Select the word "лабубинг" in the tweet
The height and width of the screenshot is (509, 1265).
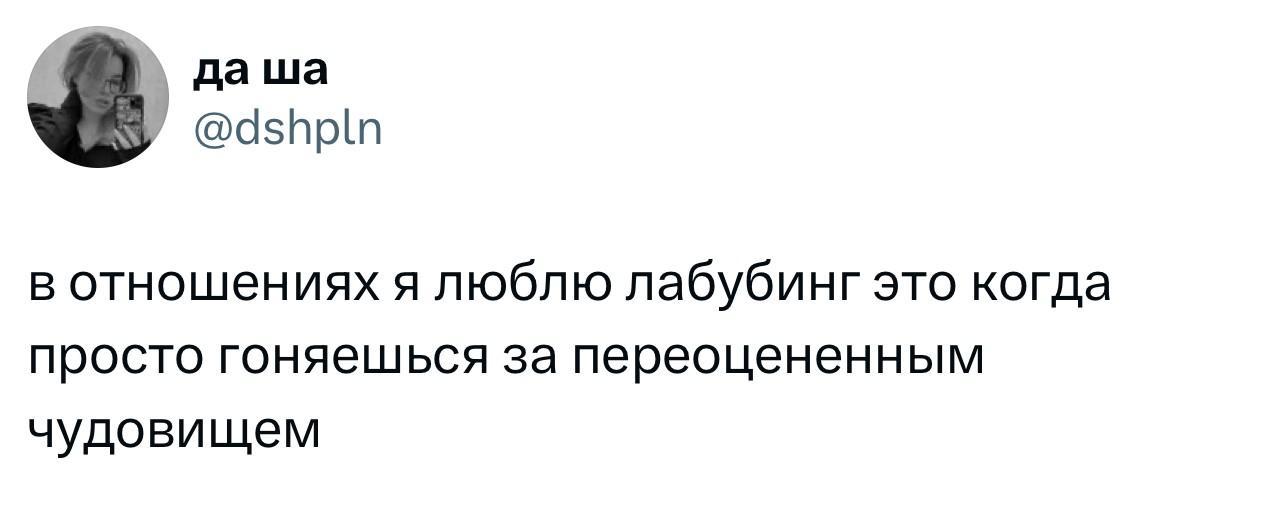point(742,289)
